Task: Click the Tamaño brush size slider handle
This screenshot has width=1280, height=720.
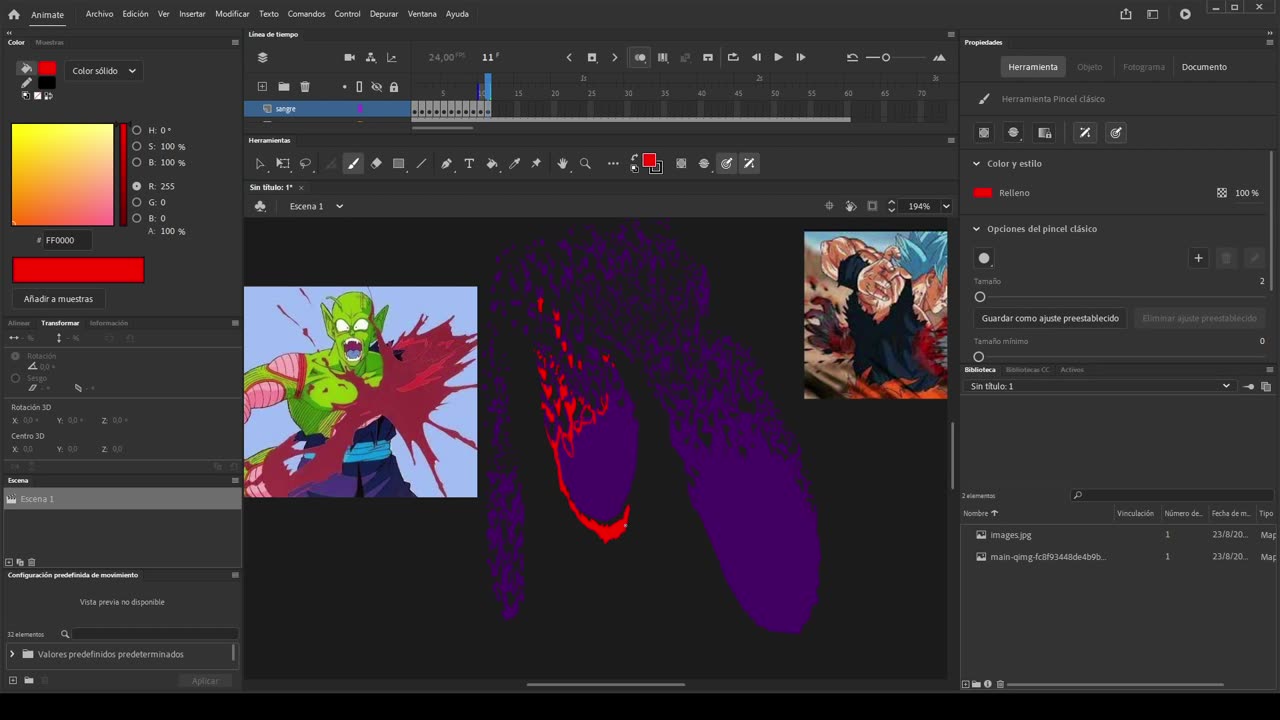Action: pos(980,297)
